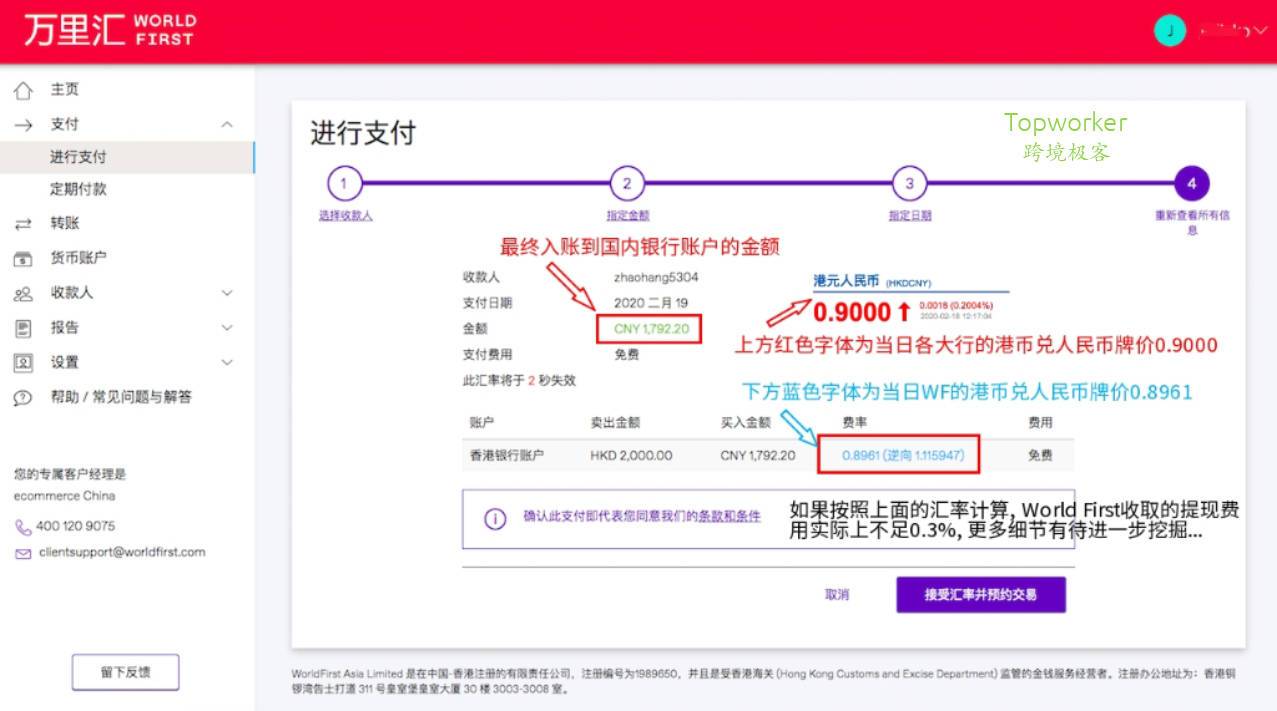
Task: Click the arrow icon beside 支付
Action: tap(23, 124)
